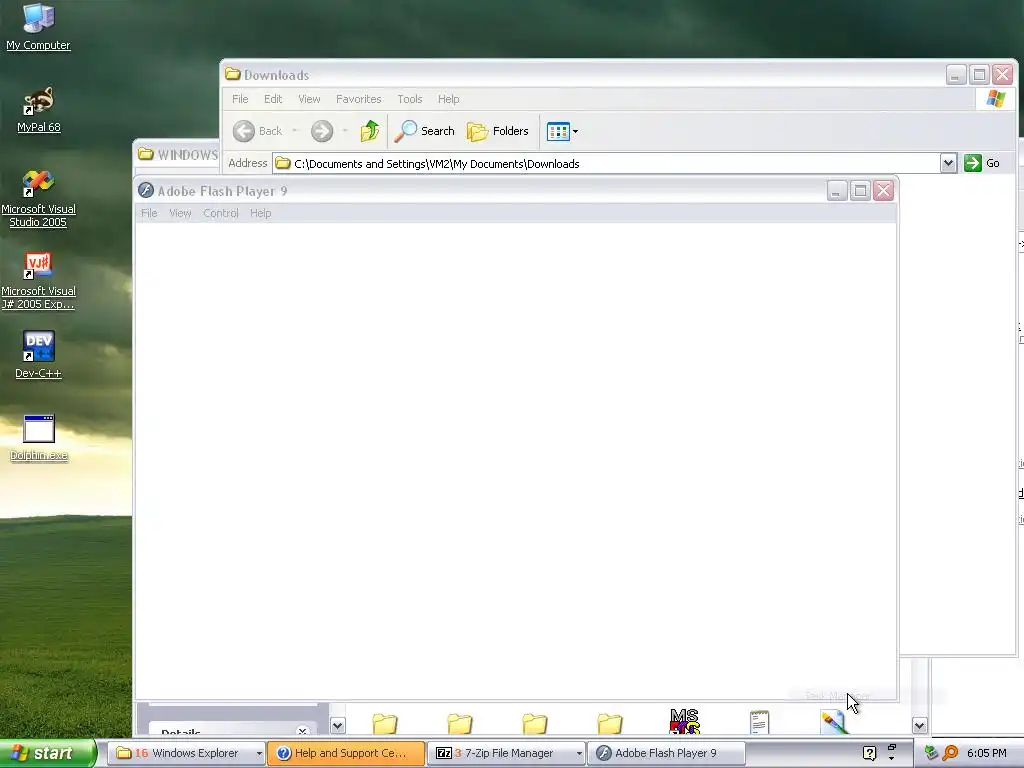Click scroll-down arrow right of file list
Image resolution: width=1024 pixels, height=768 pixels.
[920, 726]
